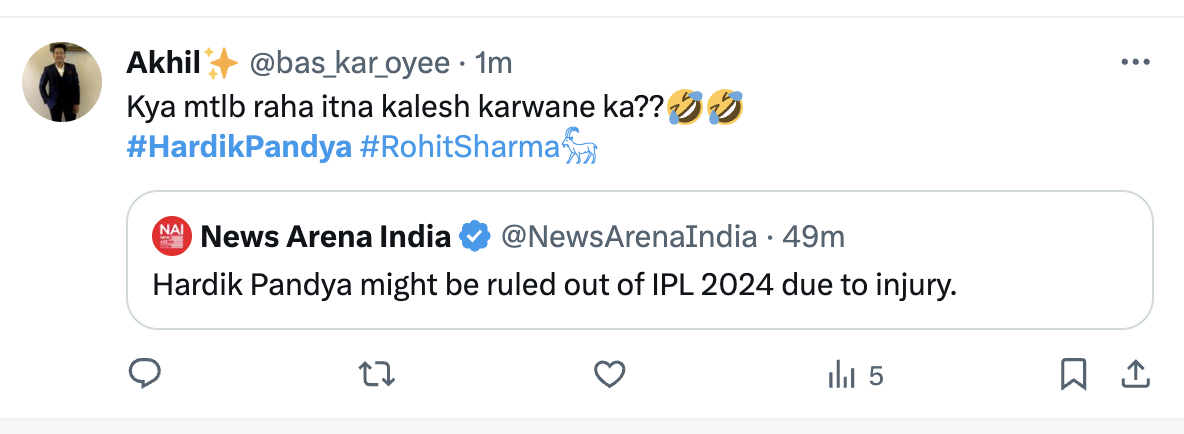Click Akhil's profile picture
The image size is (1184, 434).
pyautogui.click(x=62, y=83)
